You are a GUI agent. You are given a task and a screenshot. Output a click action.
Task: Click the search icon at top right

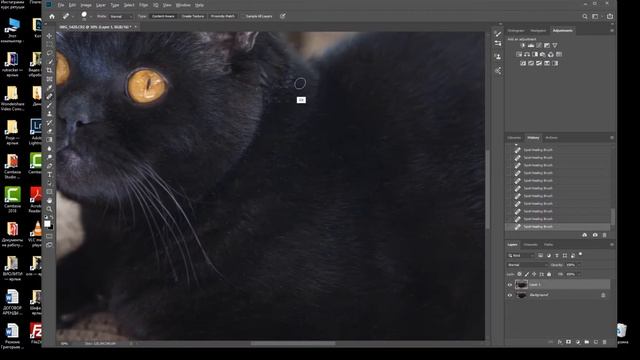coord(584,16)
